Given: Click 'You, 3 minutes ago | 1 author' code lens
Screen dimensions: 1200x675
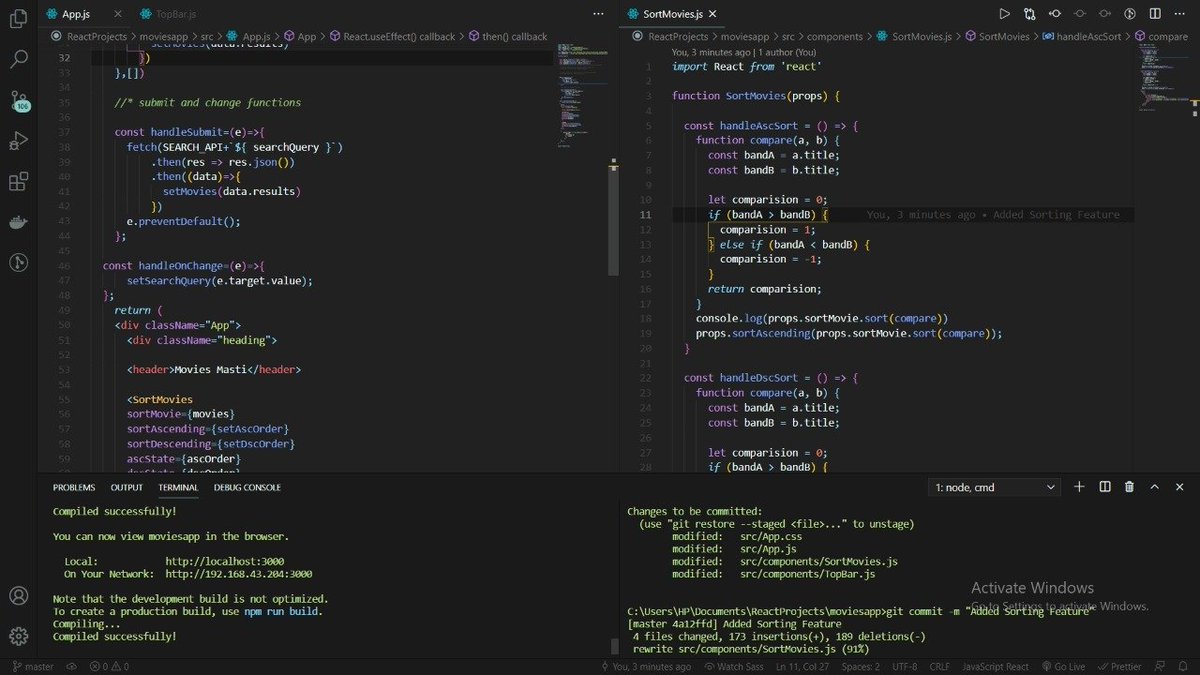Looking at the screenshot, I should [744, 52].
